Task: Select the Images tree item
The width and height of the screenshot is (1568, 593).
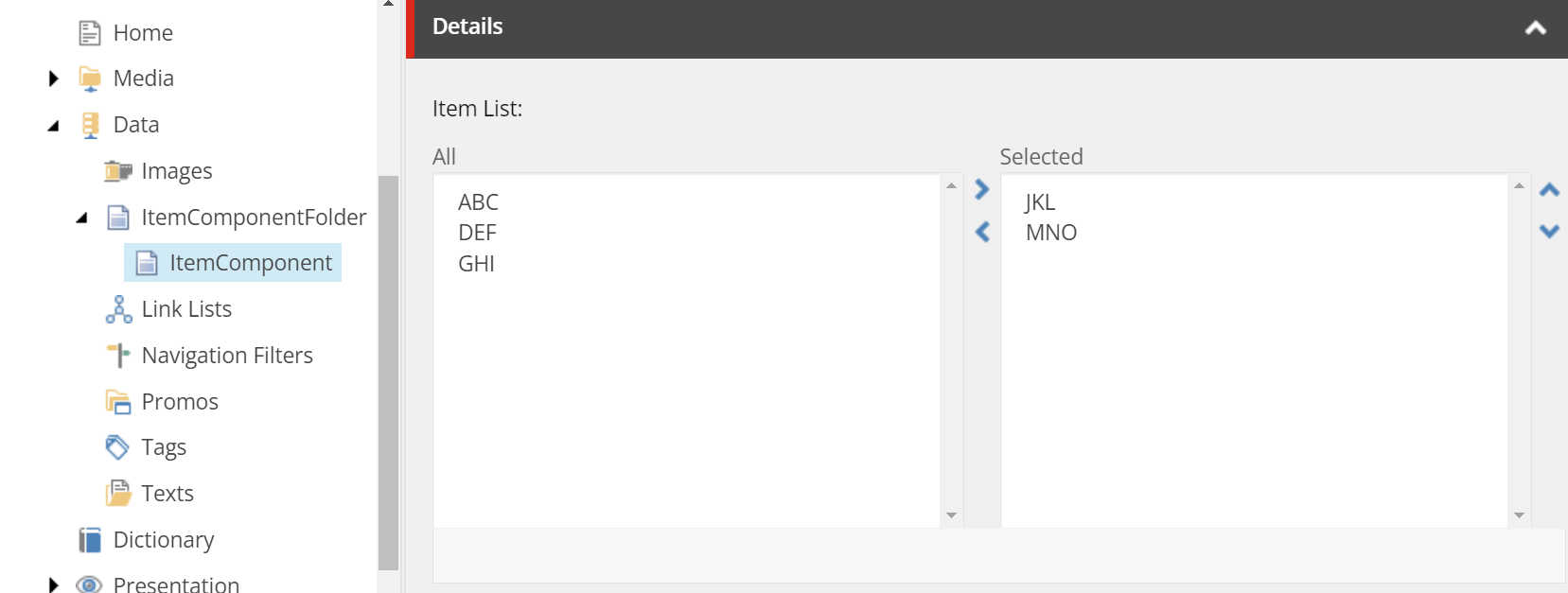Action: pos(177,171)
